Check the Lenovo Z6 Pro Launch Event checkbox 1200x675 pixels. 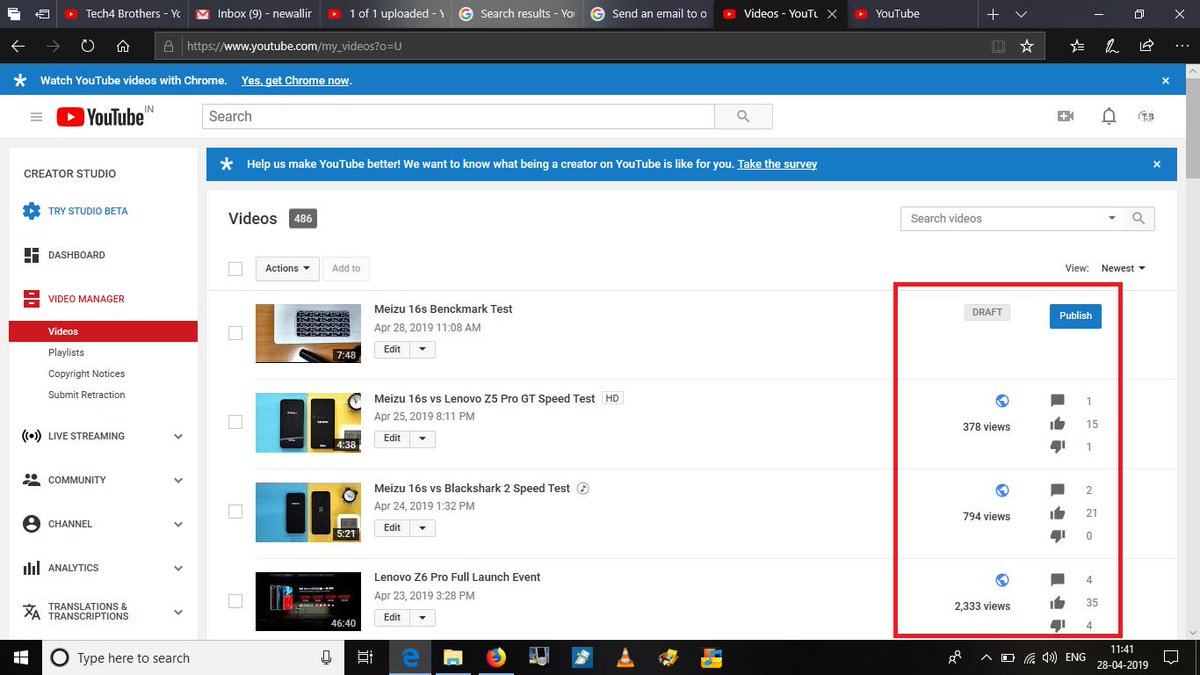tap(235, 601)
